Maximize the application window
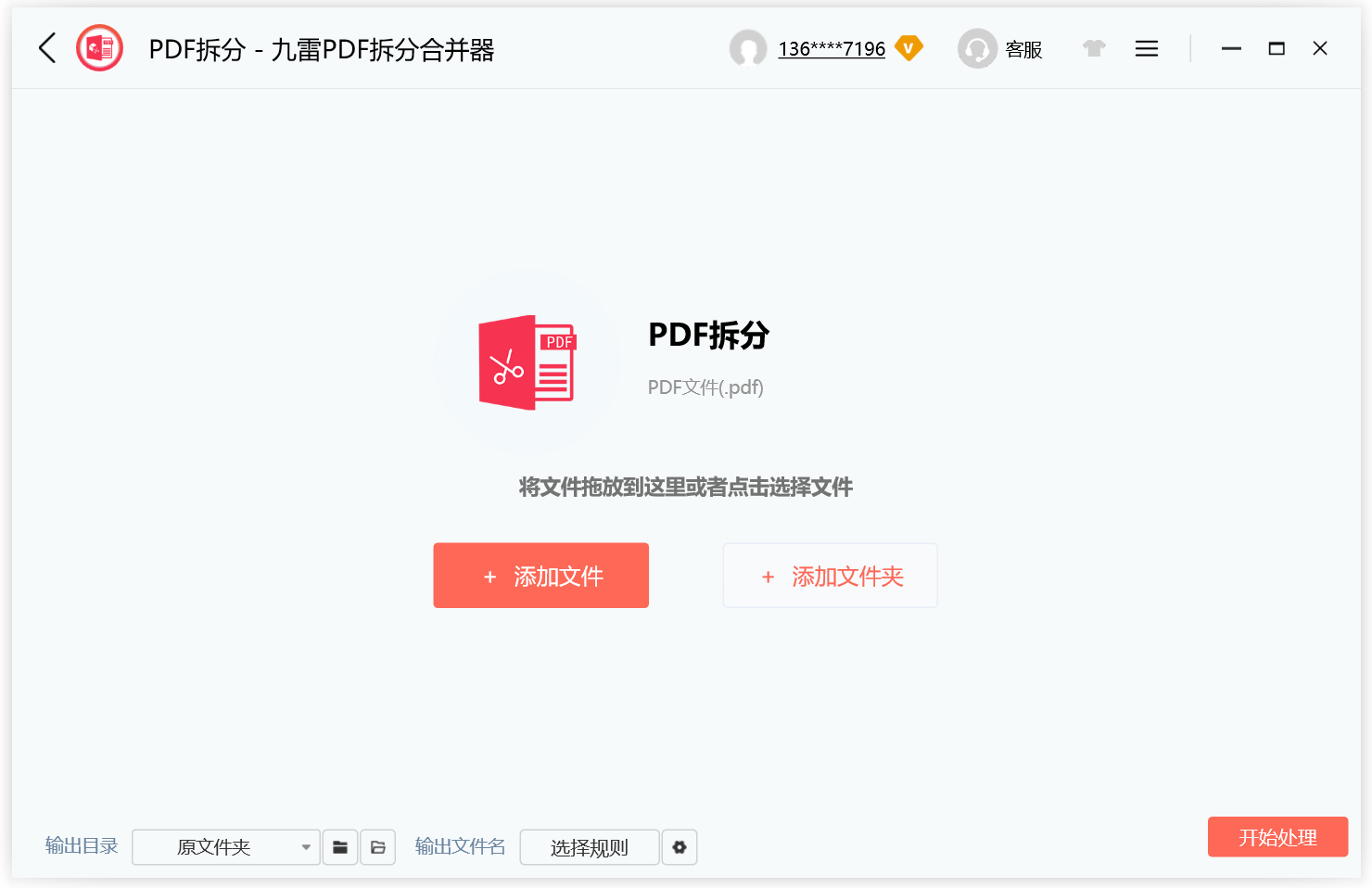Viewport: 1372px width, 888px height. pyautogui.click(x=1277, y=48)
